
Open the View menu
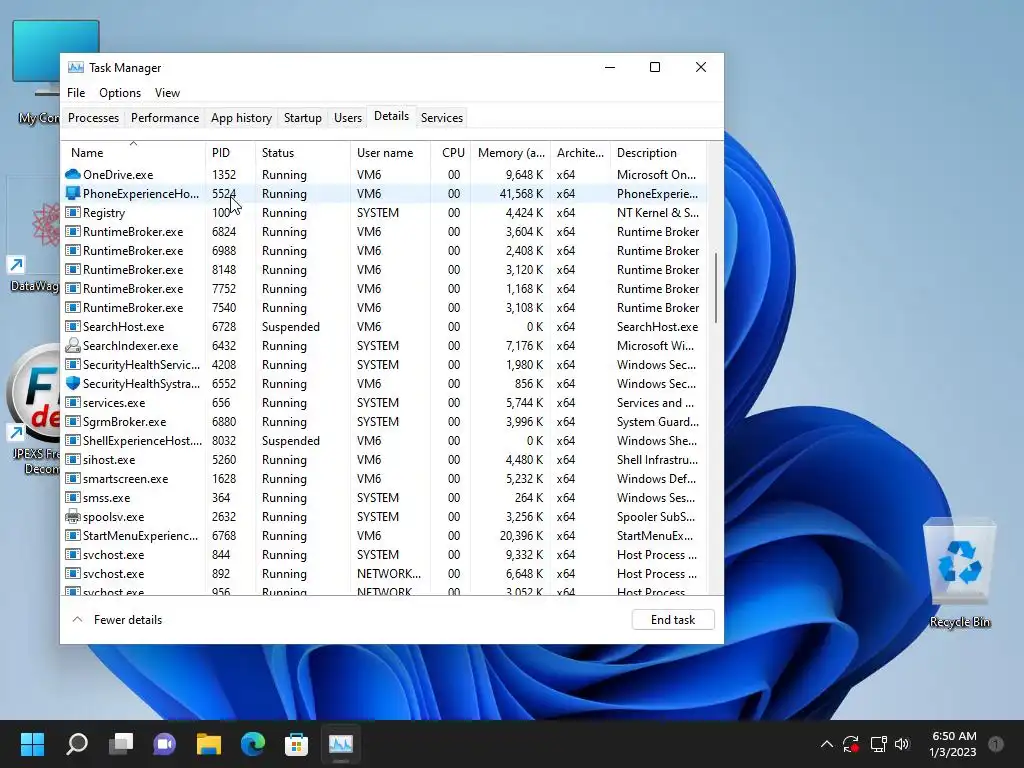point(167,93)
